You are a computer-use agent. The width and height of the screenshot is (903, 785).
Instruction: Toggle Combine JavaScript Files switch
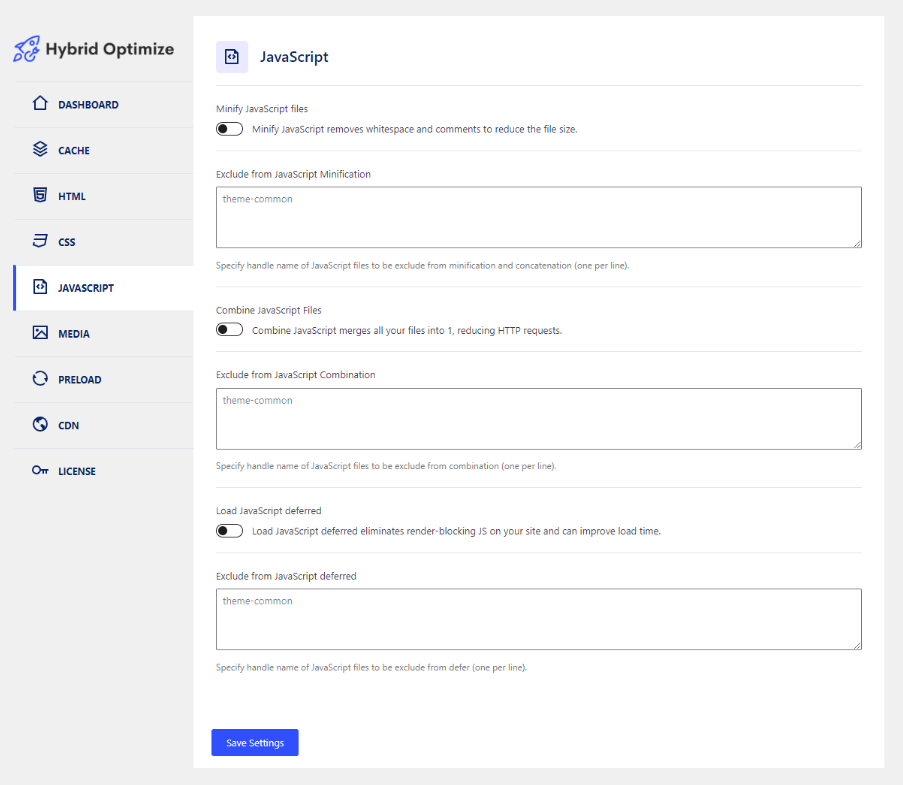click(x=229, y=330)
